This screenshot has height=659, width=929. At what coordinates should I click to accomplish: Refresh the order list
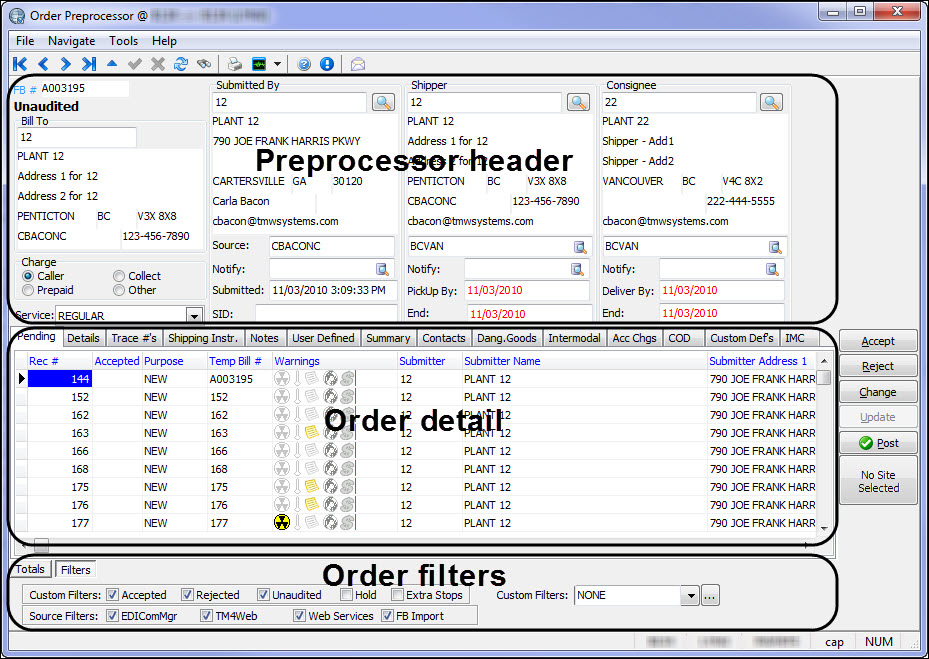tap(181, 63)
